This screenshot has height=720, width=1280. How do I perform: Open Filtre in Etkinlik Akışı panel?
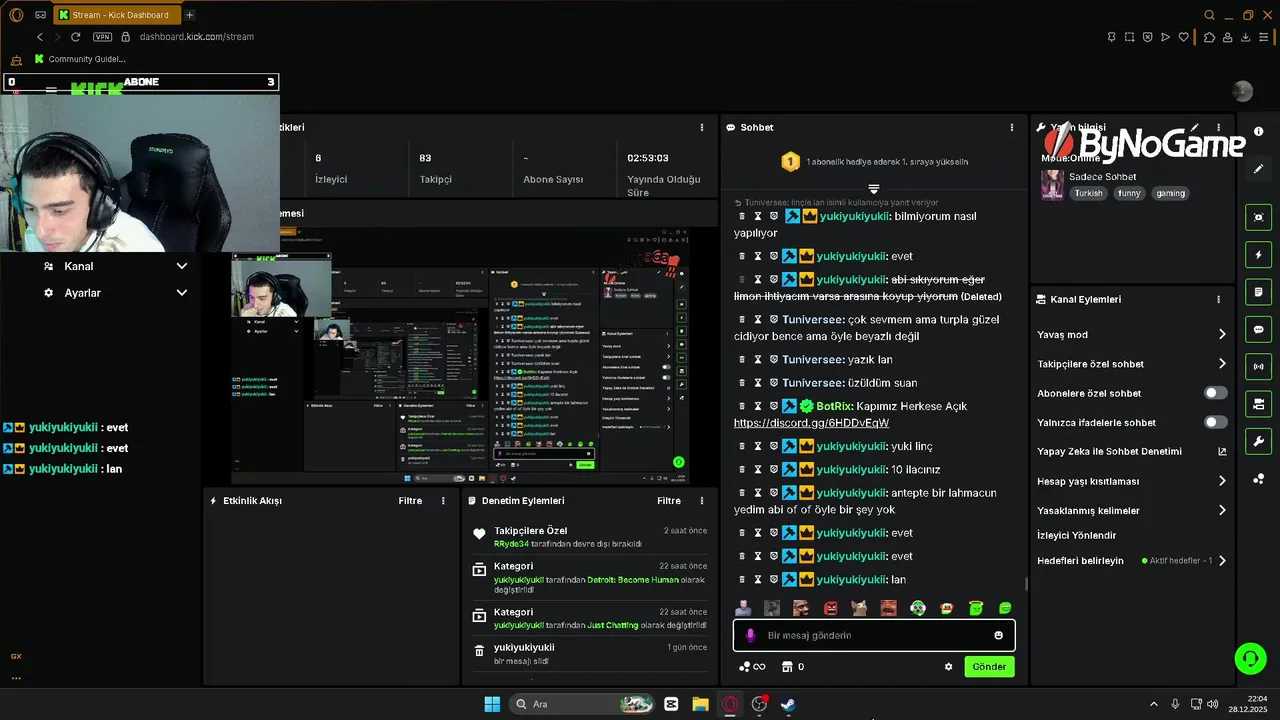point(410,501)
